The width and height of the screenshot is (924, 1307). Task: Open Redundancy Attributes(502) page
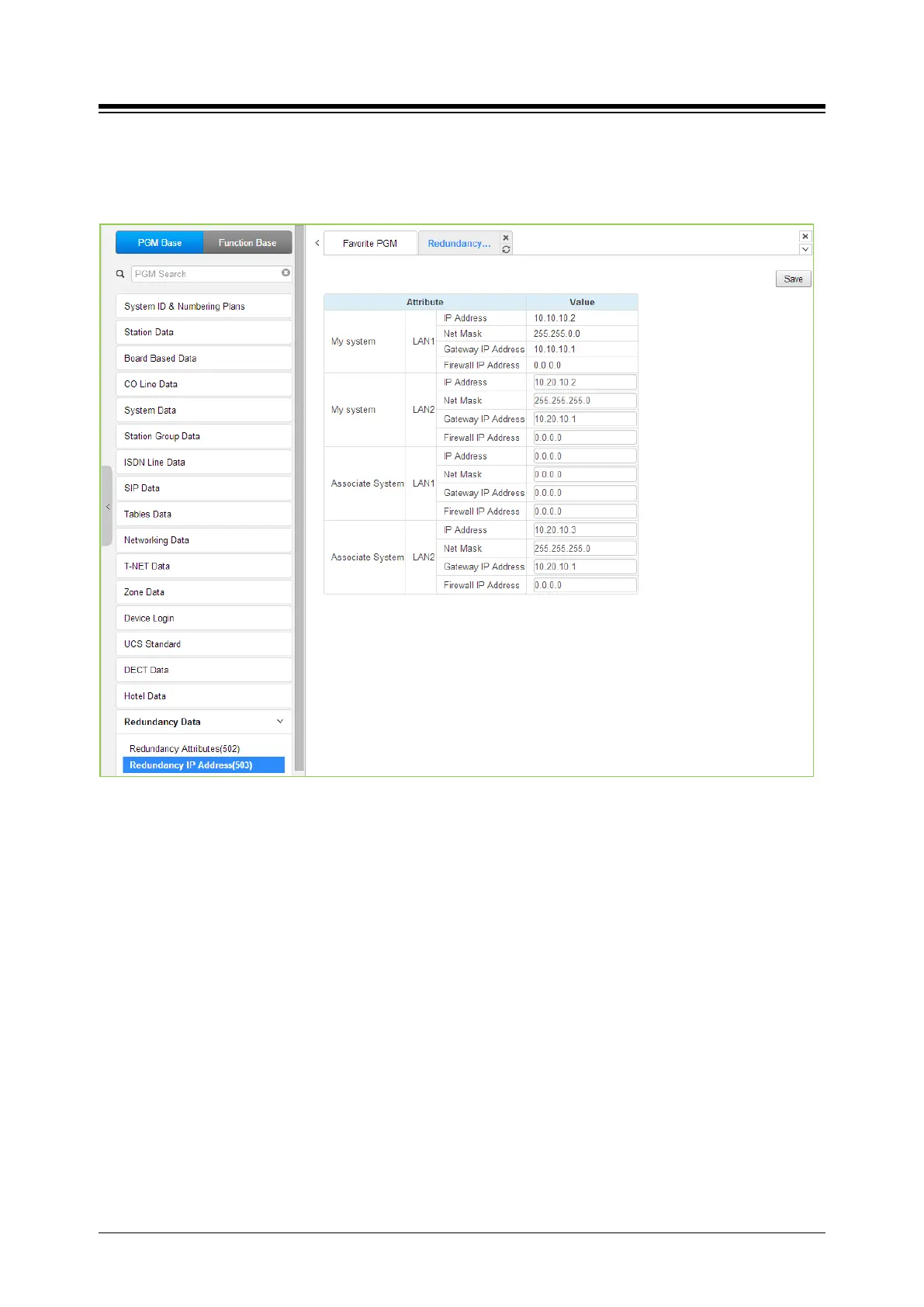(x=185, y=749)
